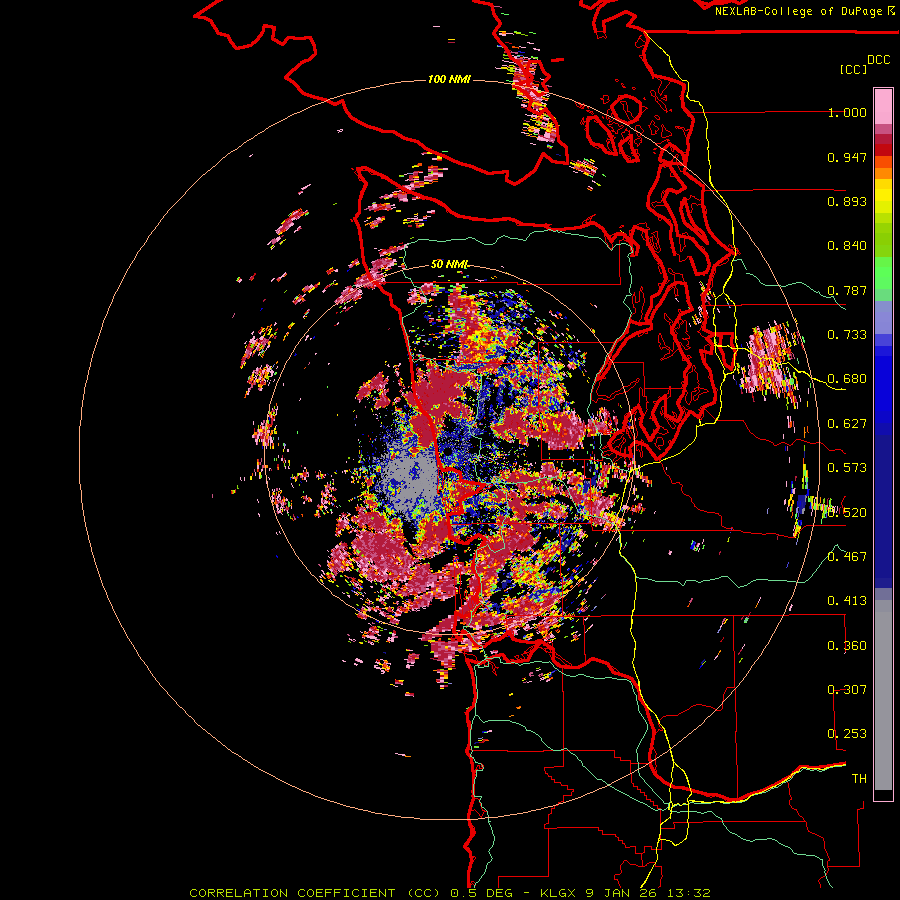The height and width of the screenshot is (900, 900).
Task: Click the 0.253 value on color scale
Action: tap(847, 734)
